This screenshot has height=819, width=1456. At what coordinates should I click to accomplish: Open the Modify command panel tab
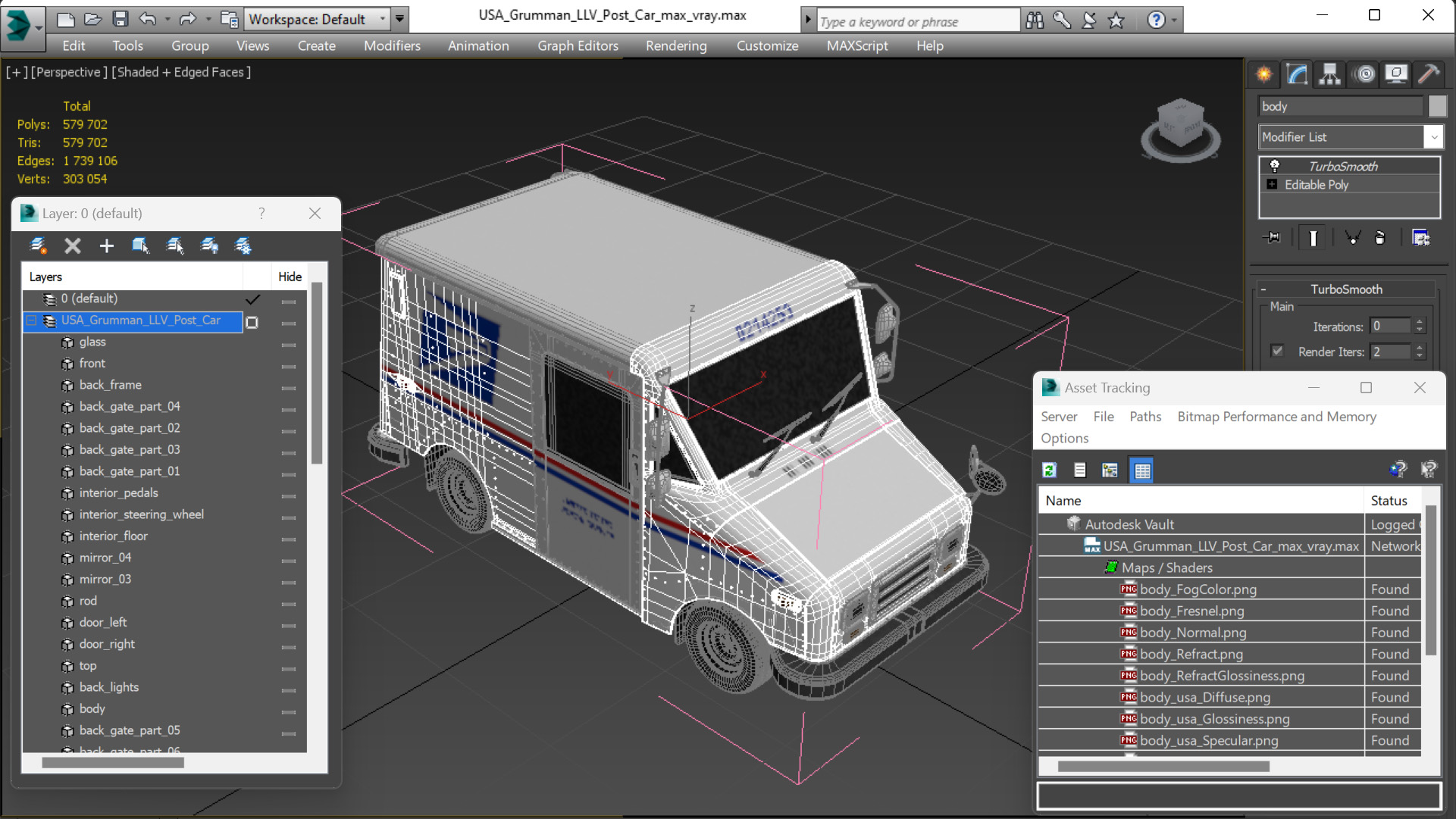[1298, 74]
